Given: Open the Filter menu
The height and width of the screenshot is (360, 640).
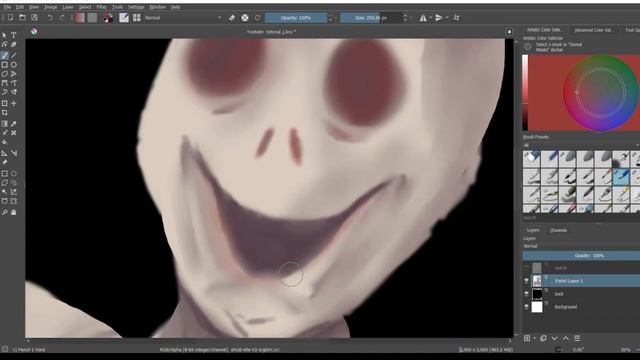Looking at the screenshot, I should 101,7.
